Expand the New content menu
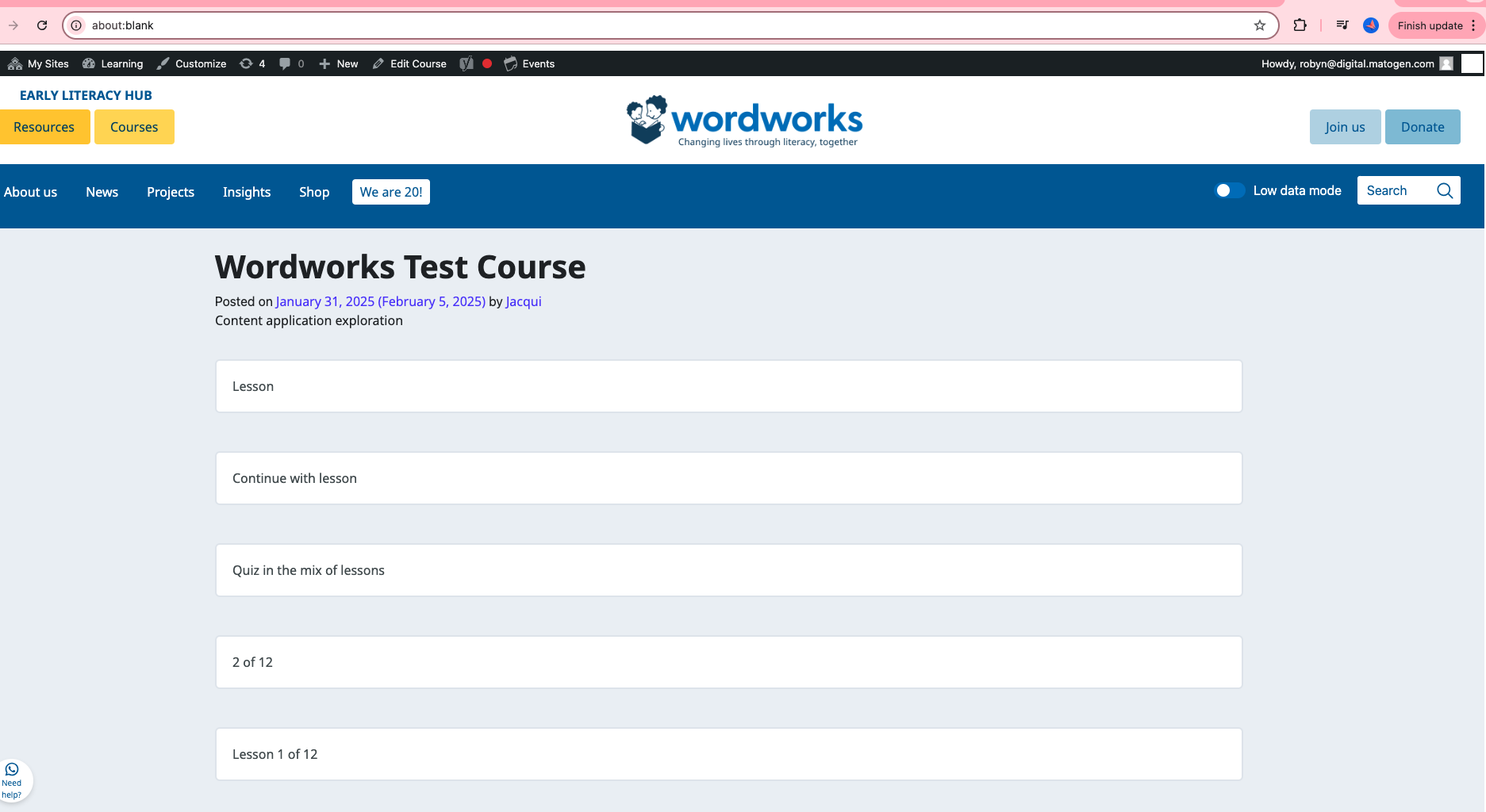Viewport: 1486px width, 812px height. click(339, 63)
